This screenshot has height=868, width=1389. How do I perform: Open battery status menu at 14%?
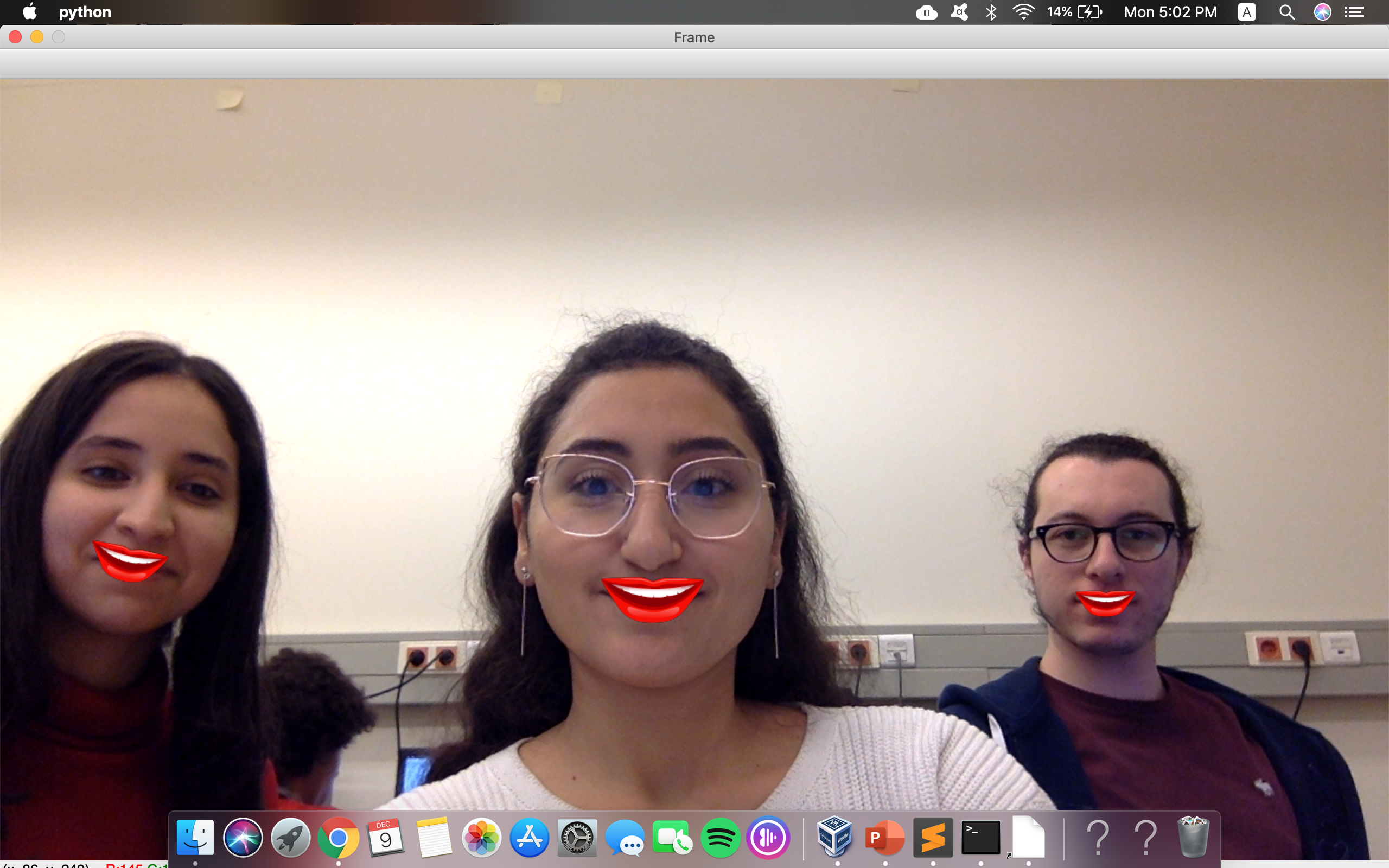click(1074, 12)
